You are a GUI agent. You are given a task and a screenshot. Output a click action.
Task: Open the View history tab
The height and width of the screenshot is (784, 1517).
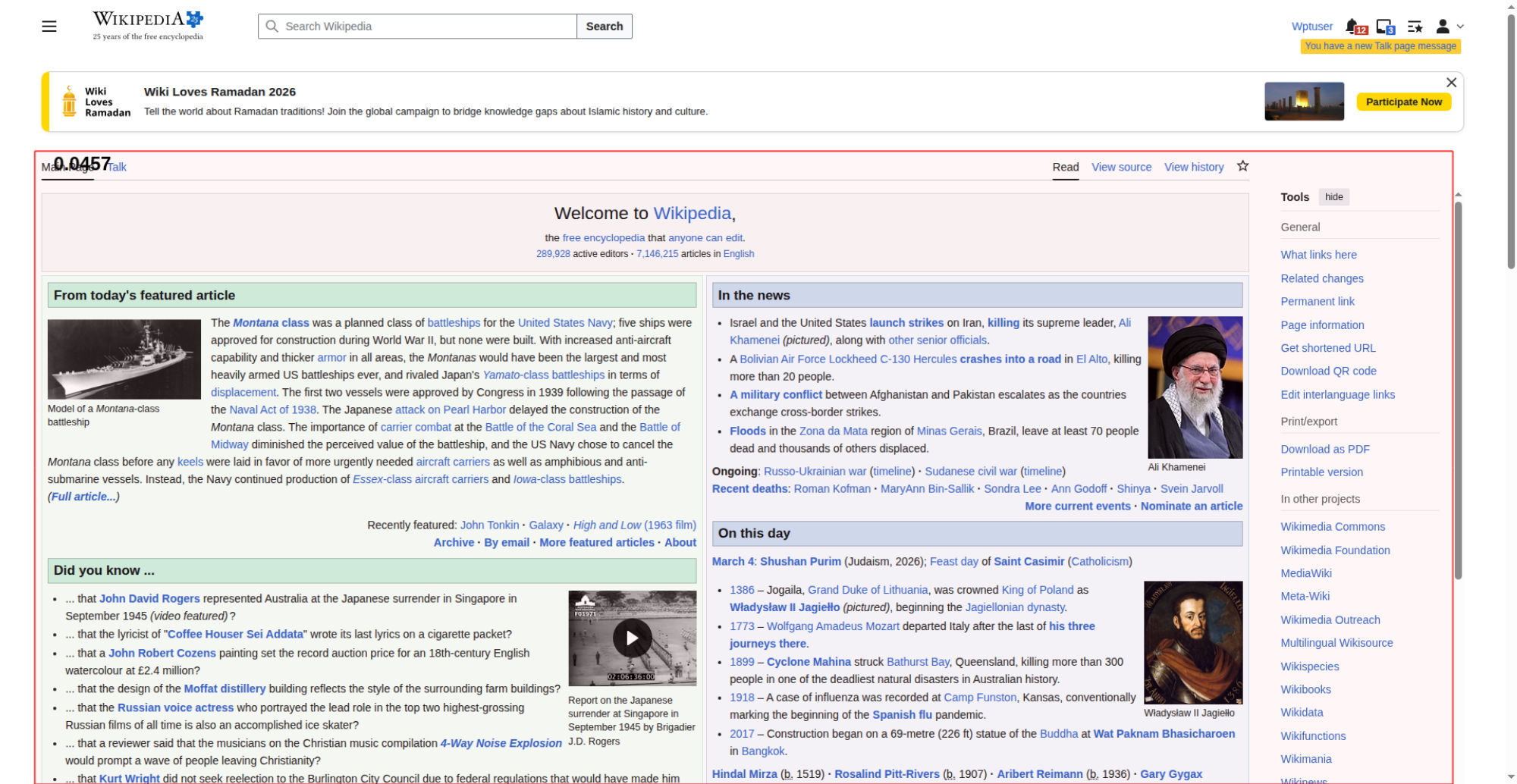tap(1194, 167)
